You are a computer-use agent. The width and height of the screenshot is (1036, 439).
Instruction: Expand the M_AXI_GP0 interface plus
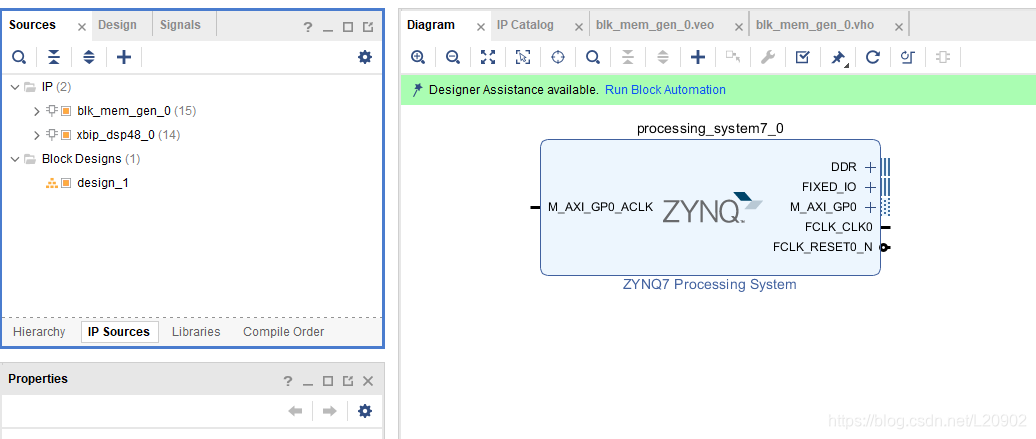870,207
